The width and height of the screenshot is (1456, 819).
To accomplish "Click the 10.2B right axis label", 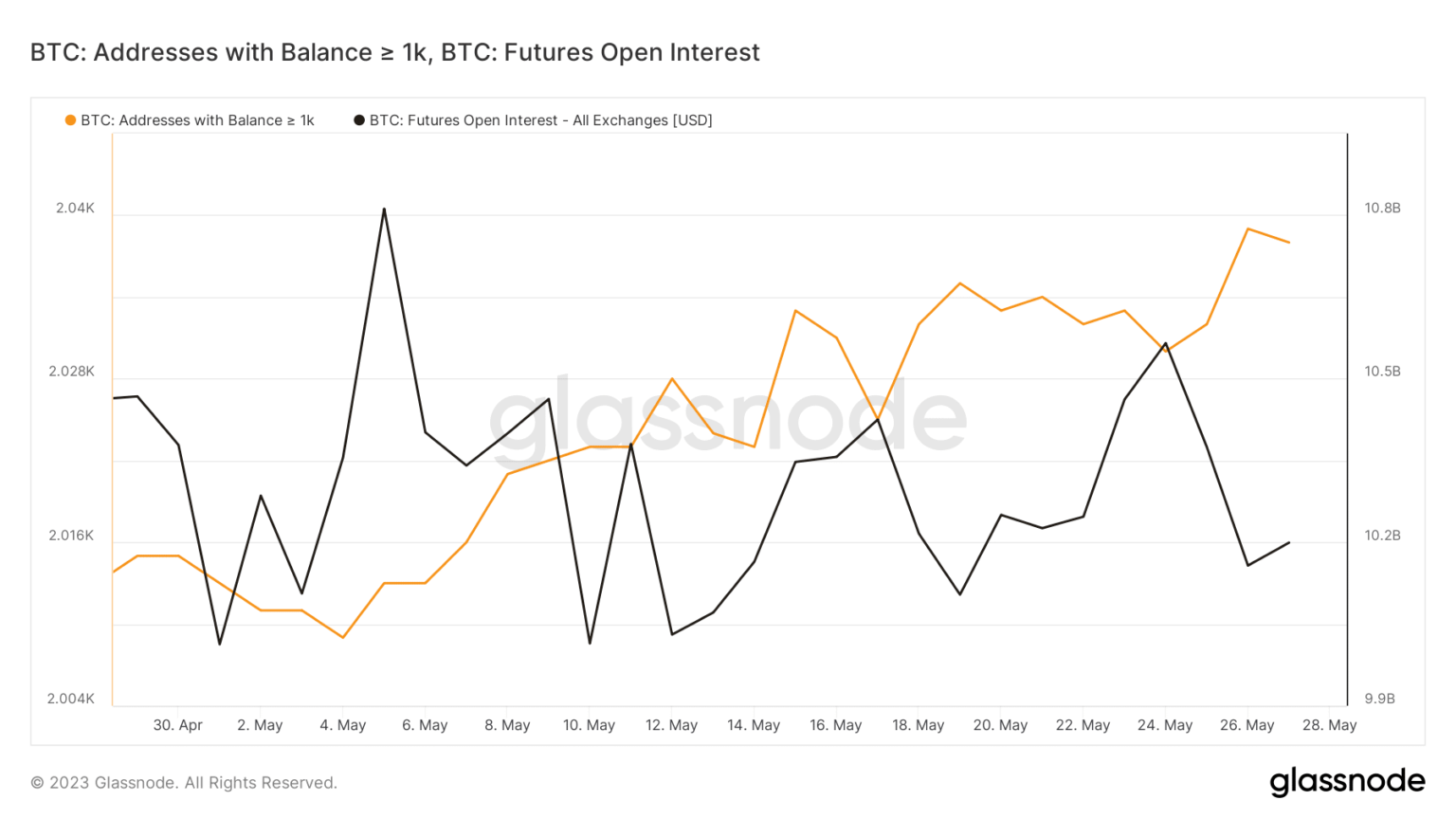I will tap(1382, 536).
